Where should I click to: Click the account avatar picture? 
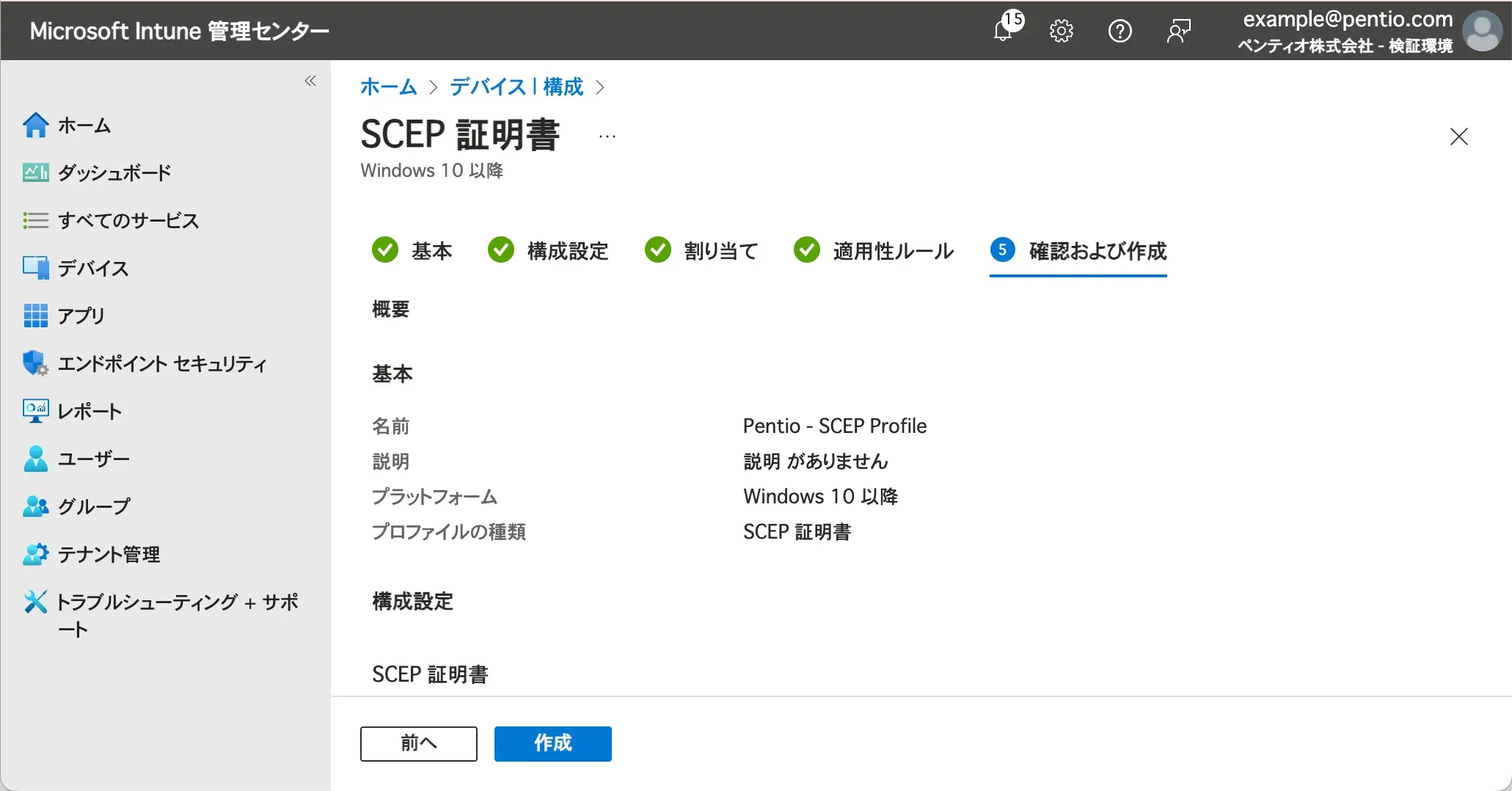click(x=1482, y=31)
